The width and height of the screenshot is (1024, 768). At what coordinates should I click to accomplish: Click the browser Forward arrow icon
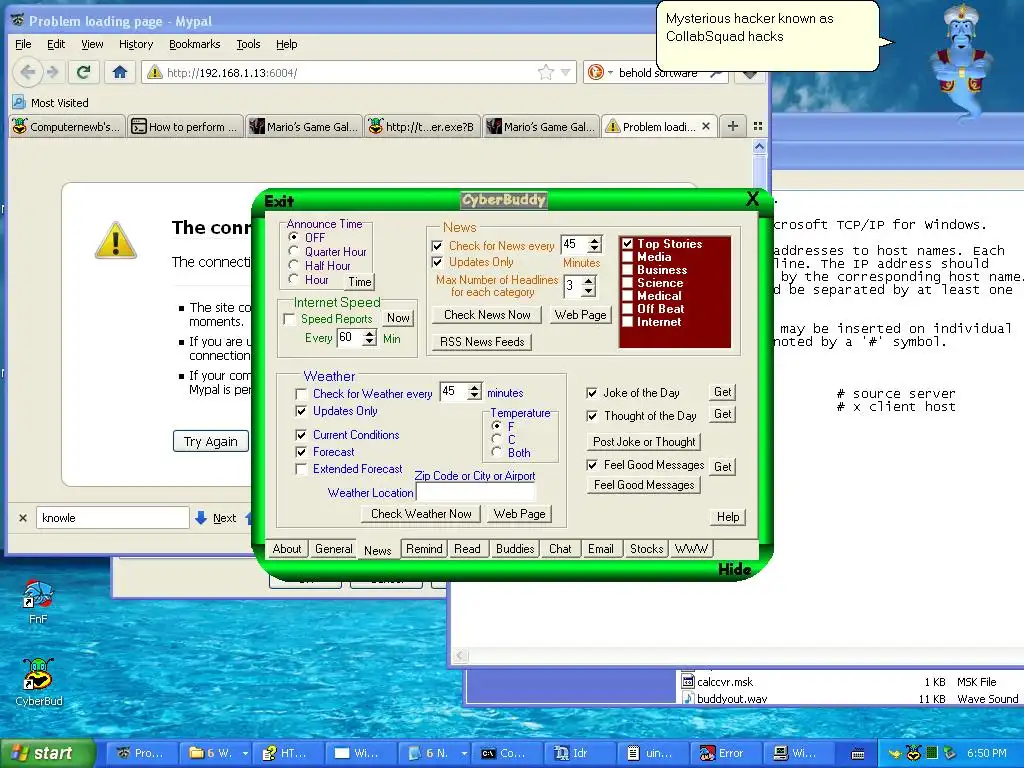click(x=53, y=72)
